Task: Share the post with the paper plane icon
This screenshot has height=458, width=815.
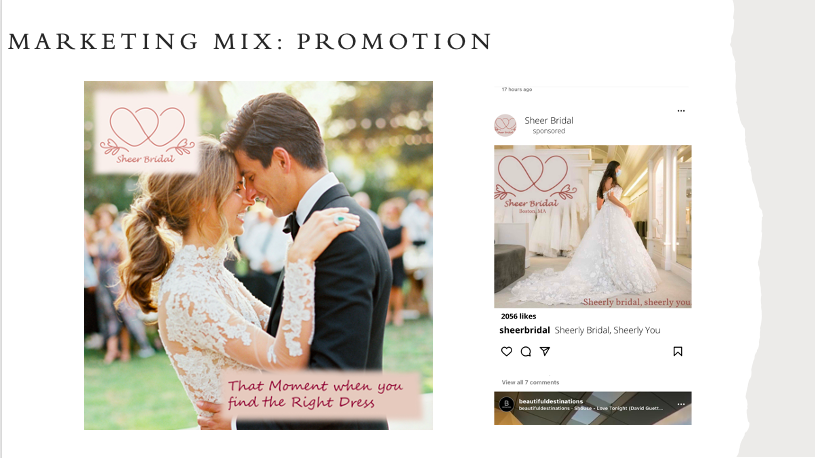Action: pyautogui.click(x=545, y=351)
